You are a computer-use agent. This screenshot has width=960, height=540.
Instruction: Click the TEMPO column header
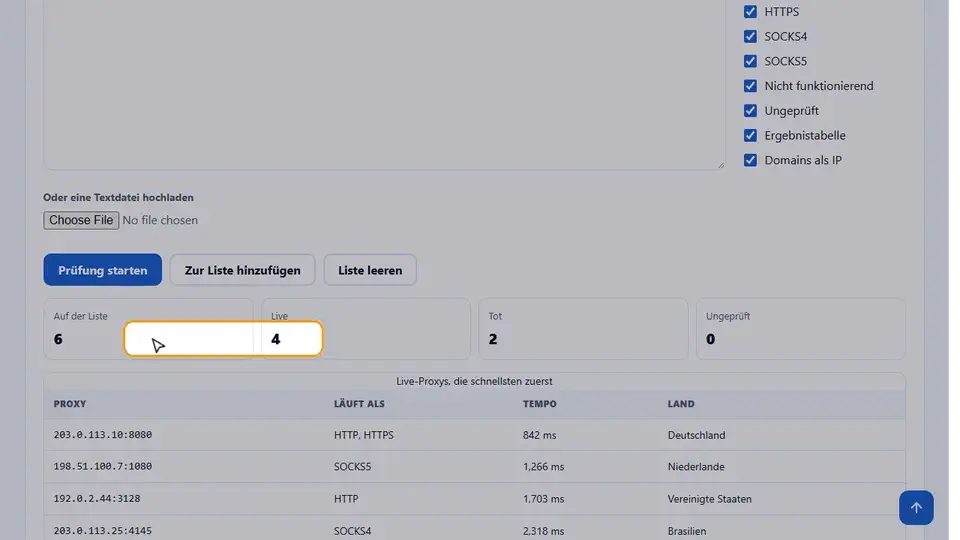pos(539,404)
